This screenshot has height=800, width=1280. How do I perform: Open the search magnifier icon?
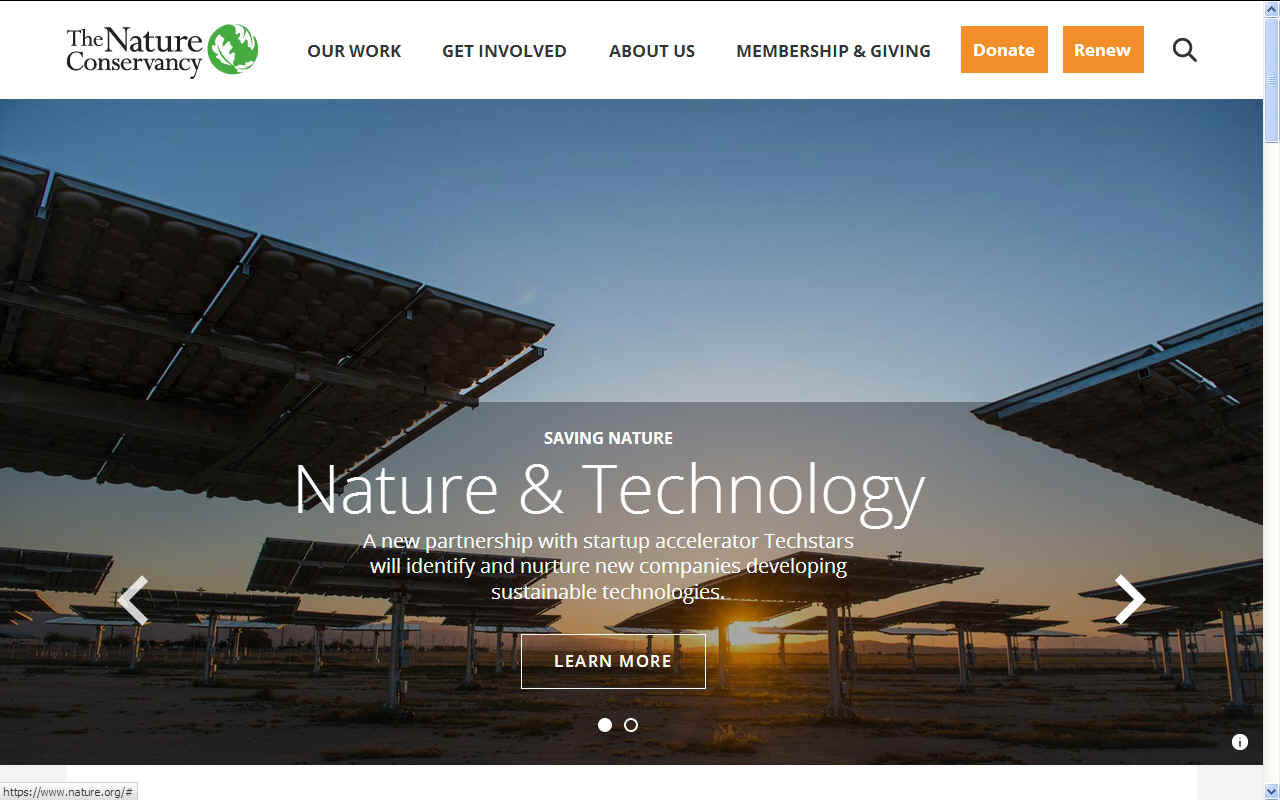click(1185, 50)
